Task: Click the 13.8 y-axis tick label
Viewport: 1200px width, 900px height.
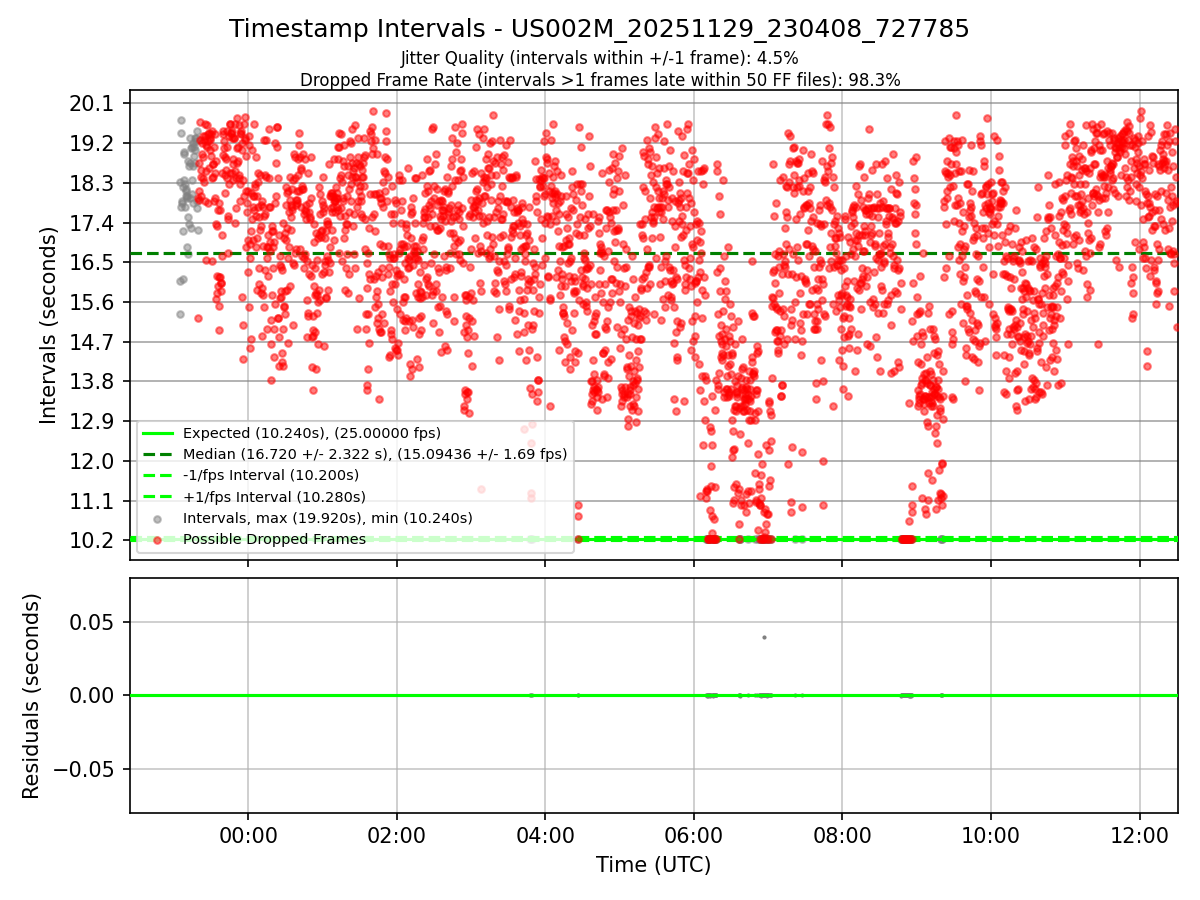Action: click(93, 382)
